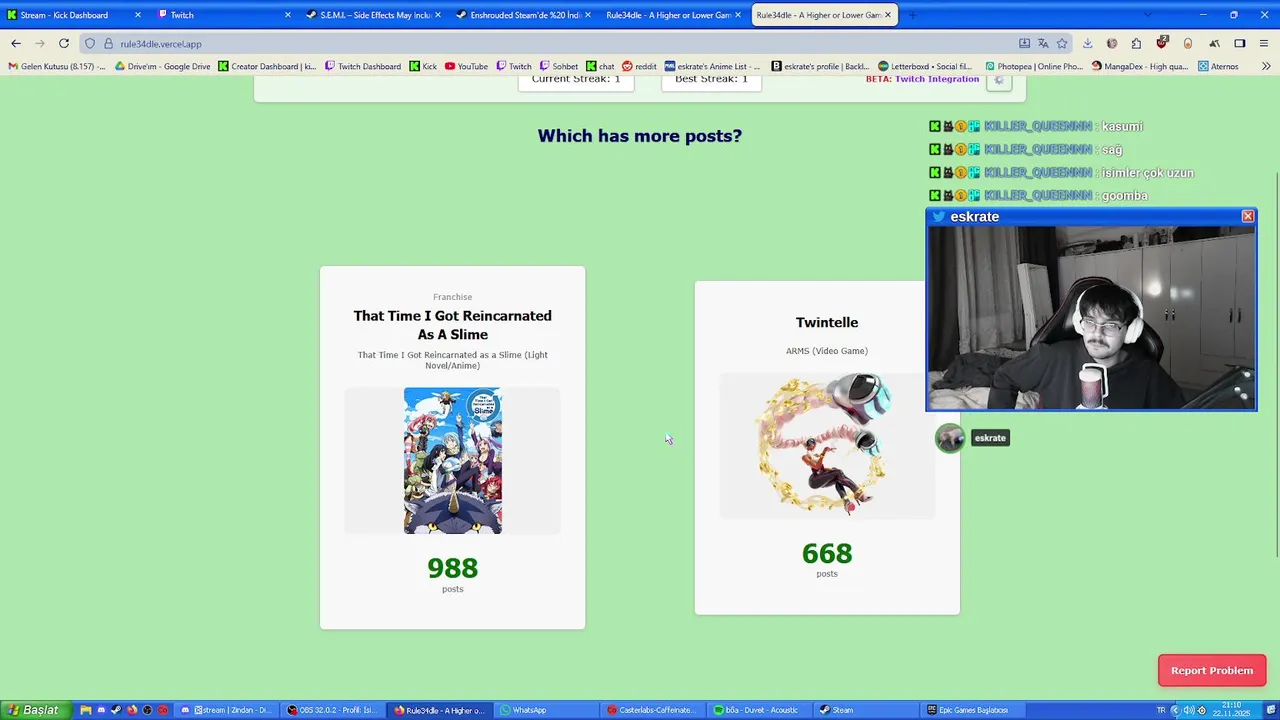1280x720 pixels.
Task: Open the Steam taskbar window
Action: pyautogui.click(x=867, y=710)
